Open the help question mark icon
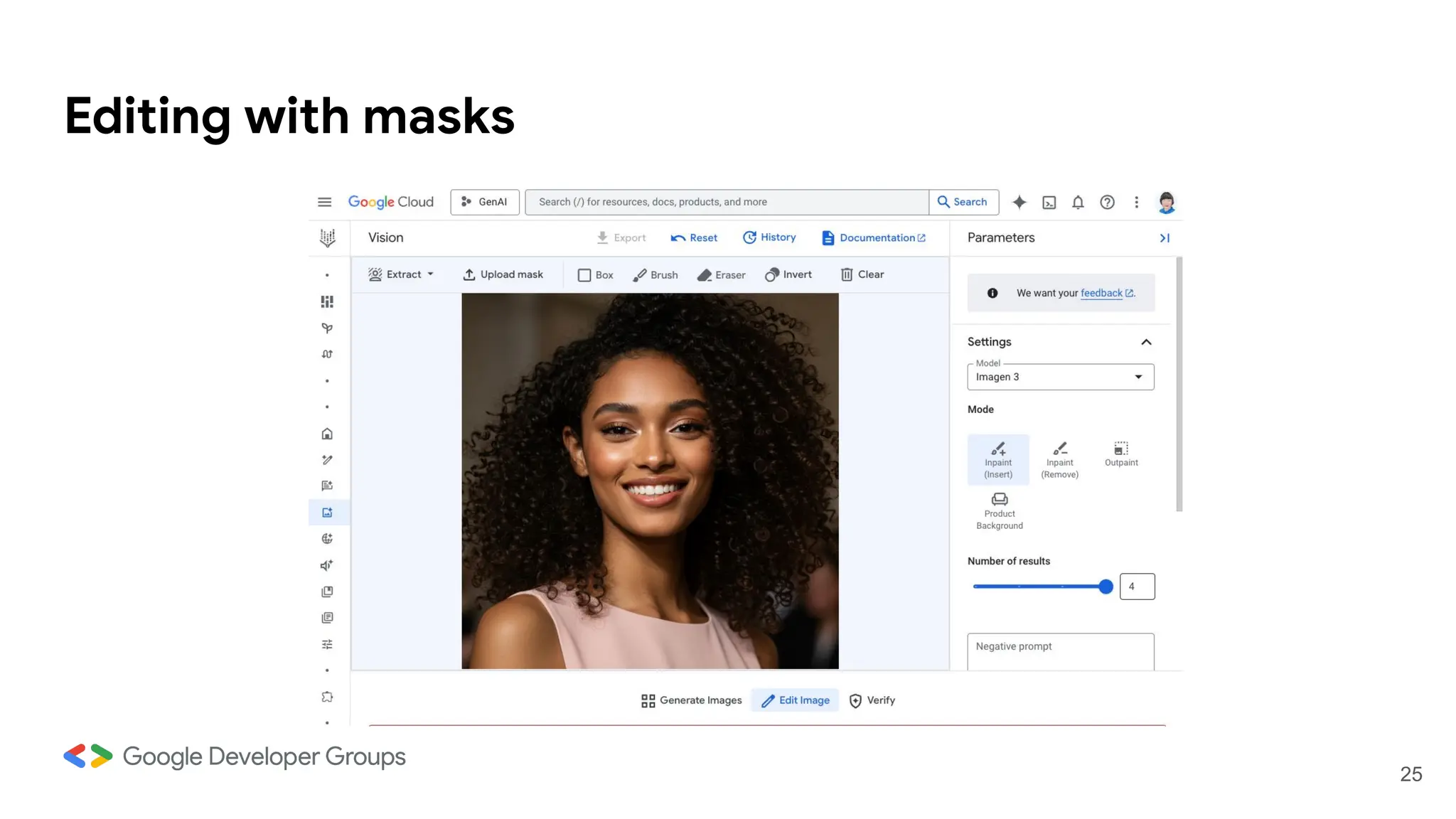1456x819 pixels. (1107, 203)
